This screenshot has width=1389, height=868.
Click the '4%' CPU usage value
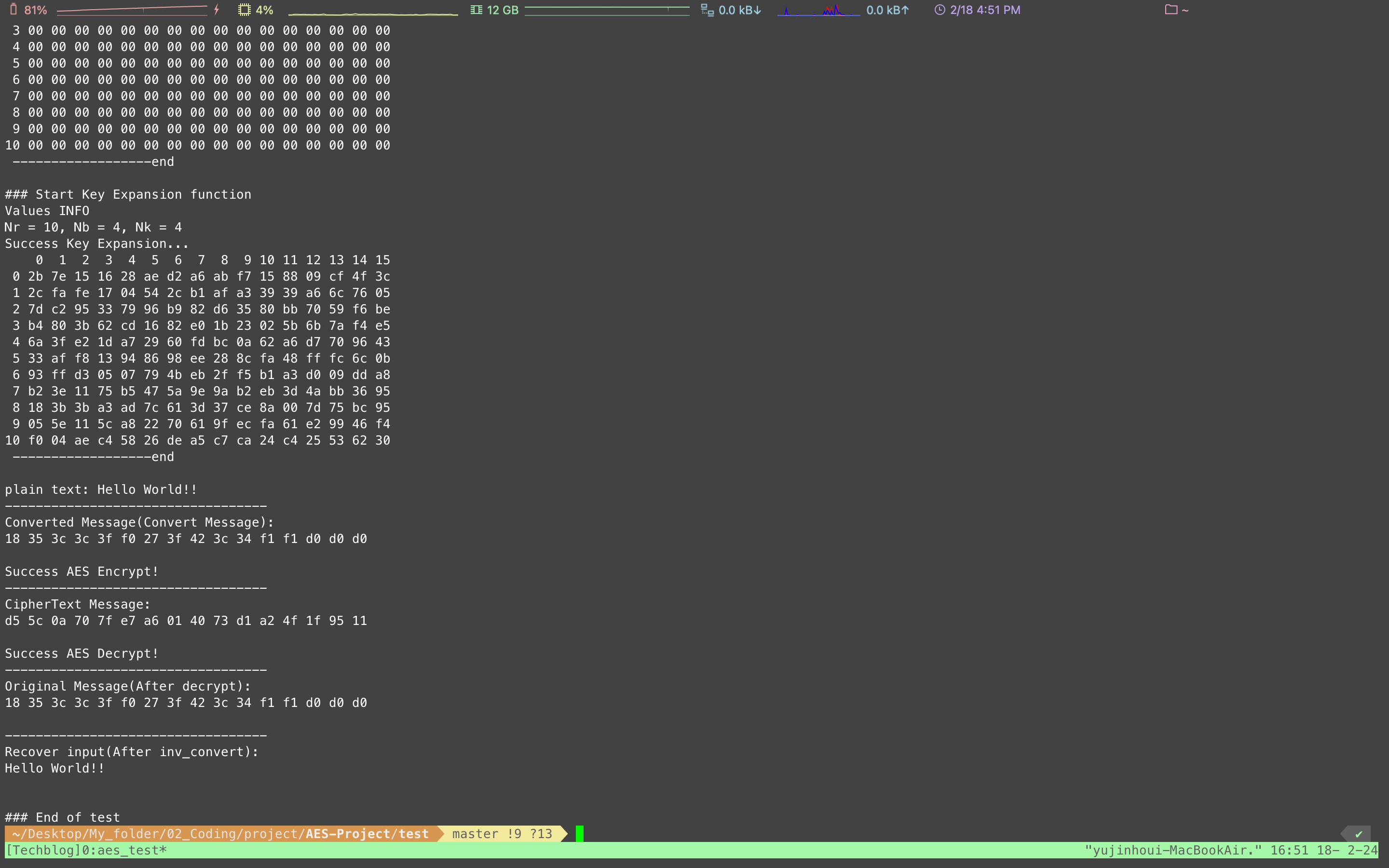pos(264,10)
